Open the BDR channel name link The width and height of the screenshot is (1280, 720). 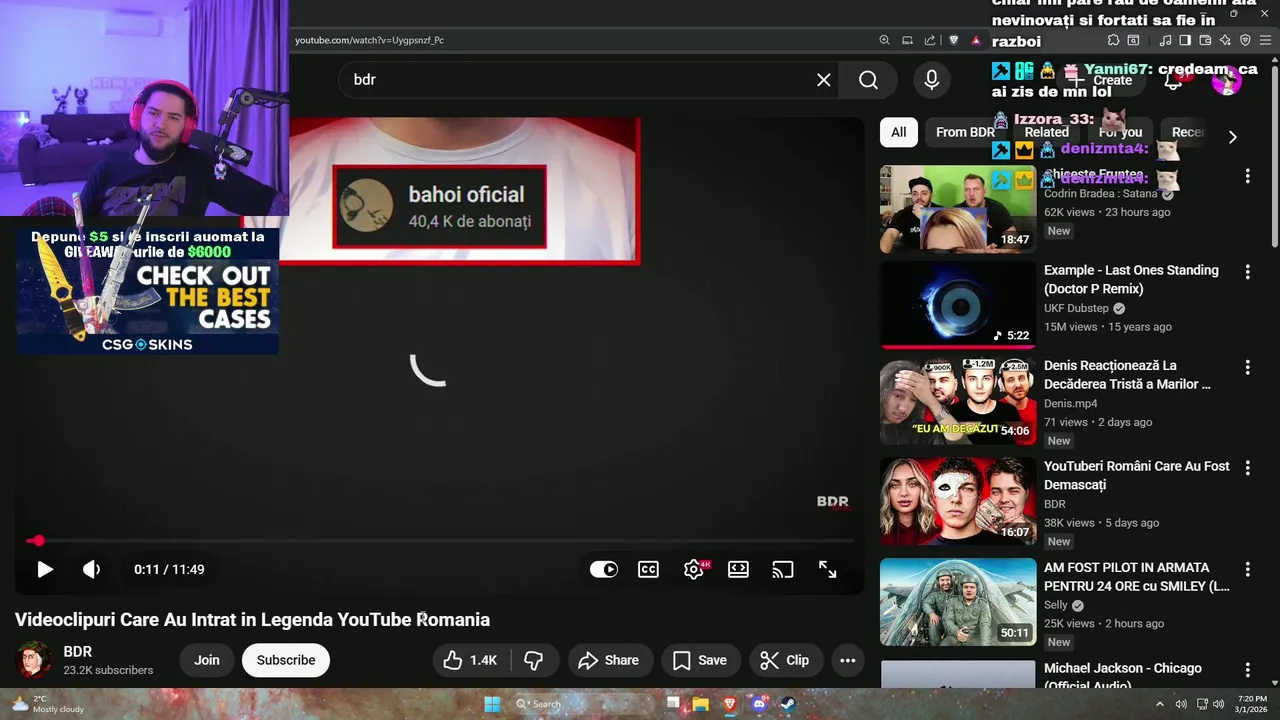78,652
